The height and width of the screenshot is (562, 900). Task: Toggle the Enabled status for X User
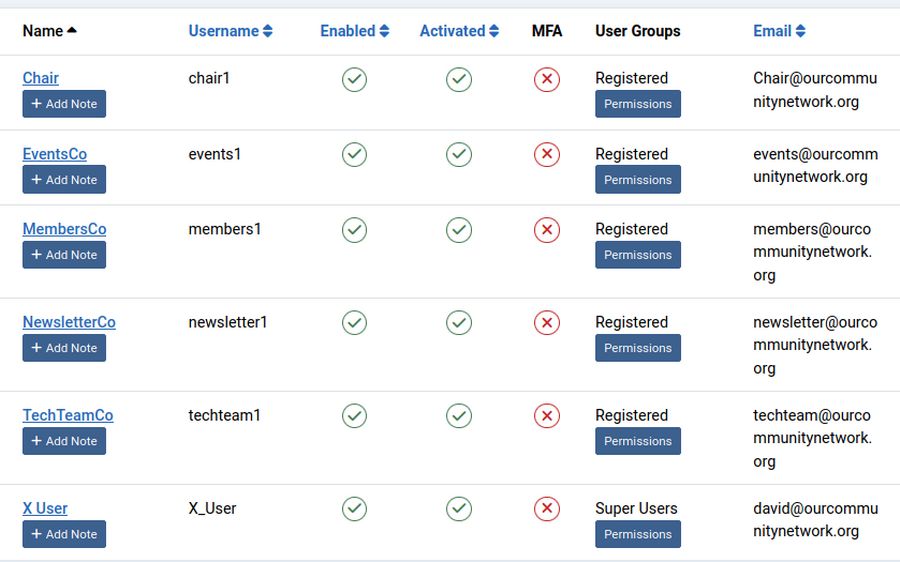click(354, 508)
